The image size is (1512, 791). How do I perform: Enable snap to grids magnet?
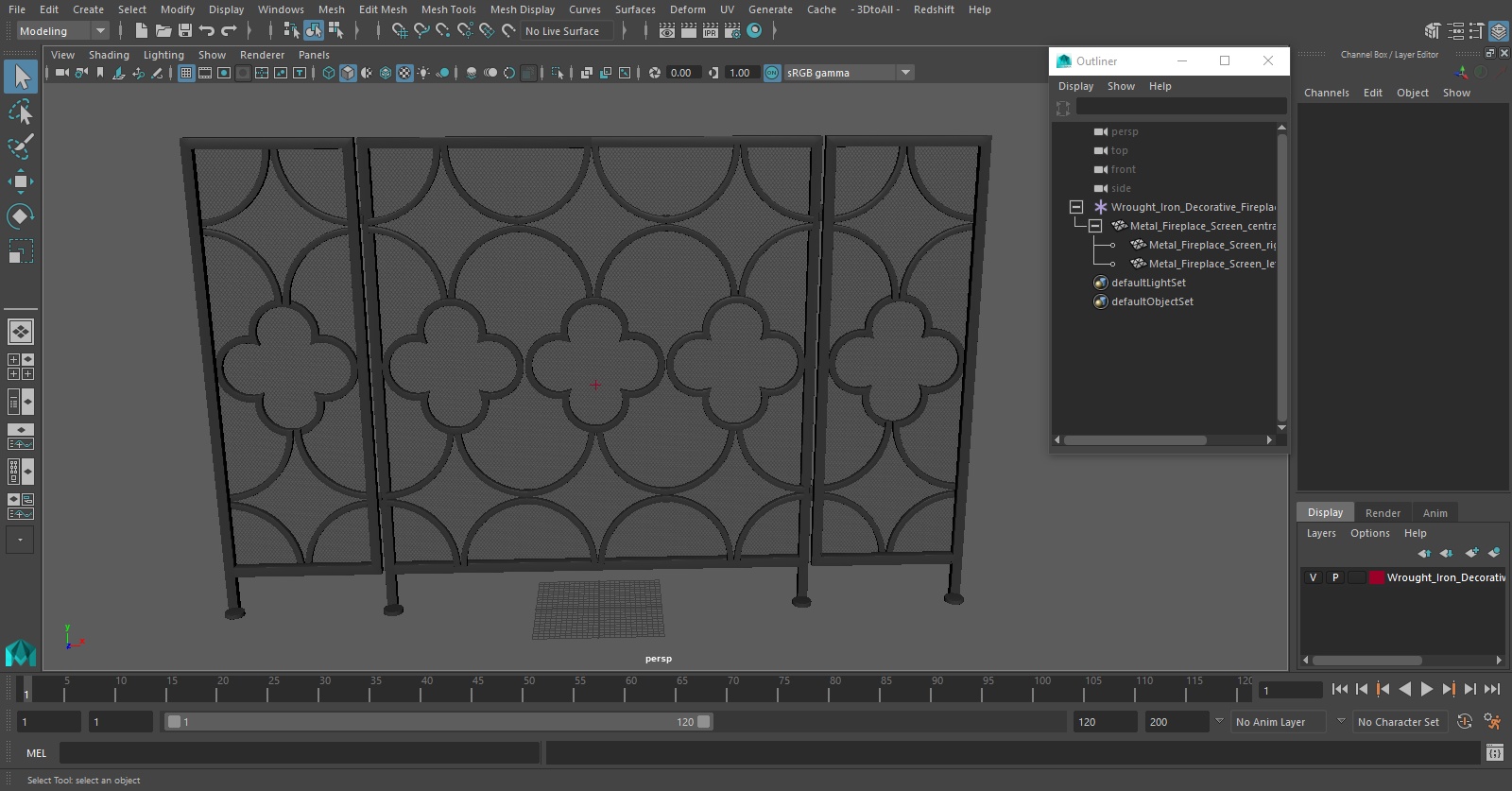click(400, 31)
